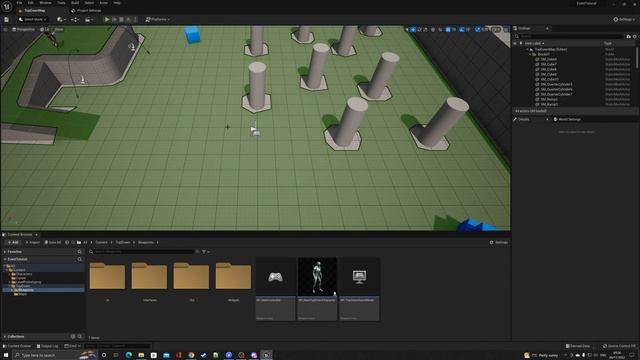
Task: Open Windows Start menu
Action: click(x=6, y=355)
